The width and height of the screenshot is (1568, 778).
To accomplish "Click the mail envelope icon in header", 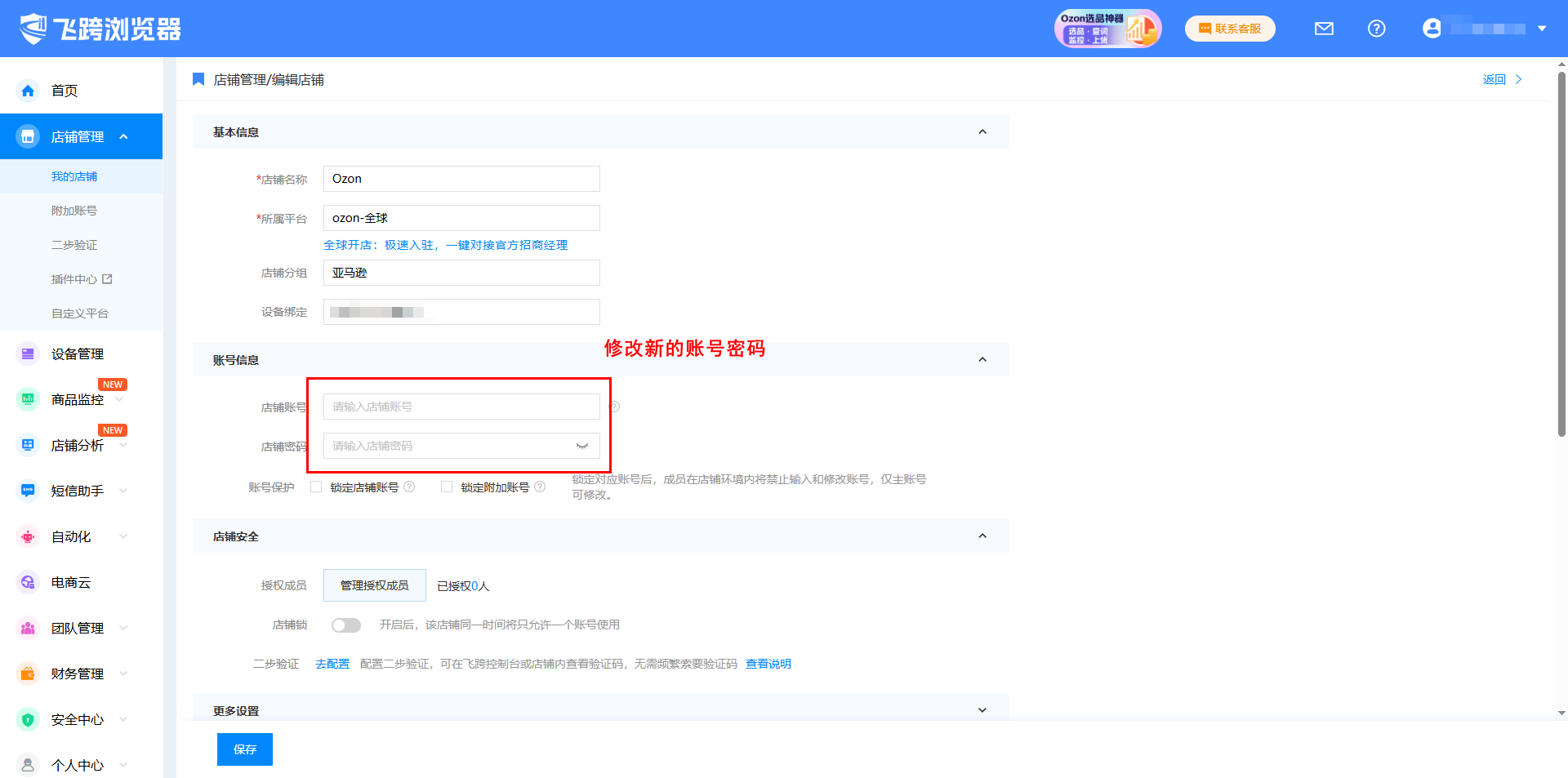I will point(1324,29).
